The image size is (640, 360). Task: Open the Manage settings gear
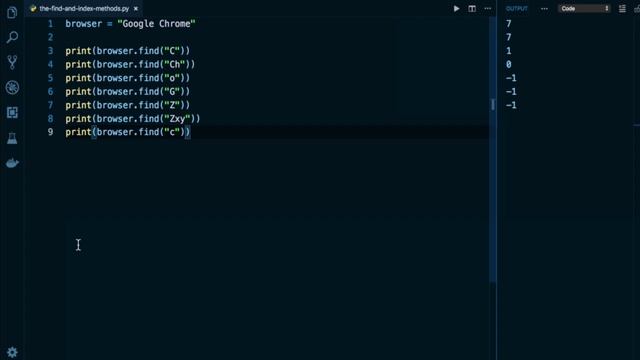(12, 352)
